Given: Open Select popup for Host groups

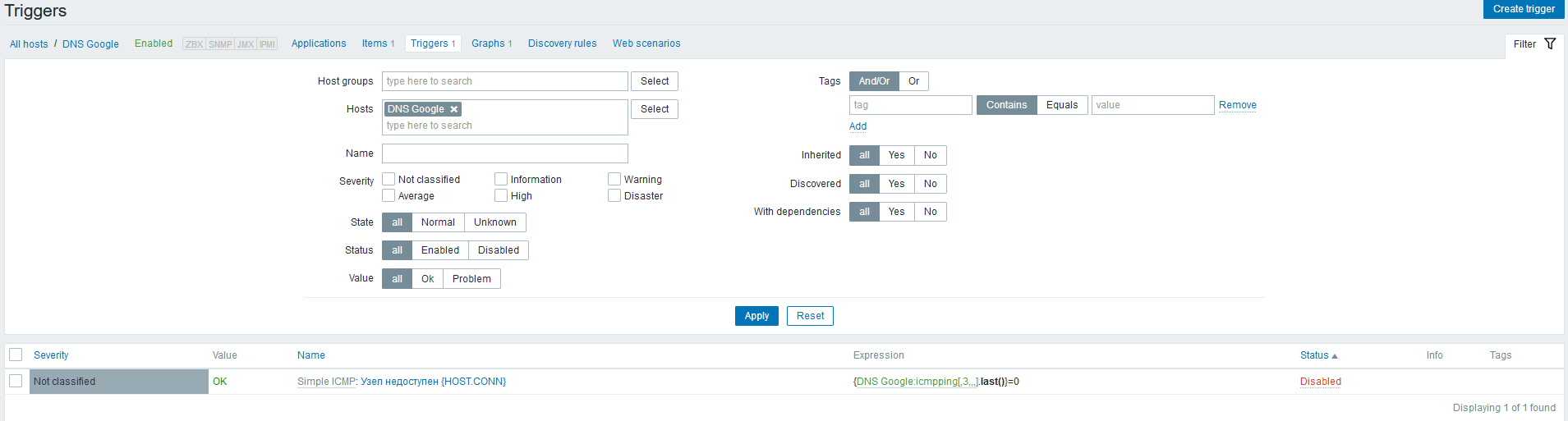Looking at the screenshot, I should click(654, 81).
